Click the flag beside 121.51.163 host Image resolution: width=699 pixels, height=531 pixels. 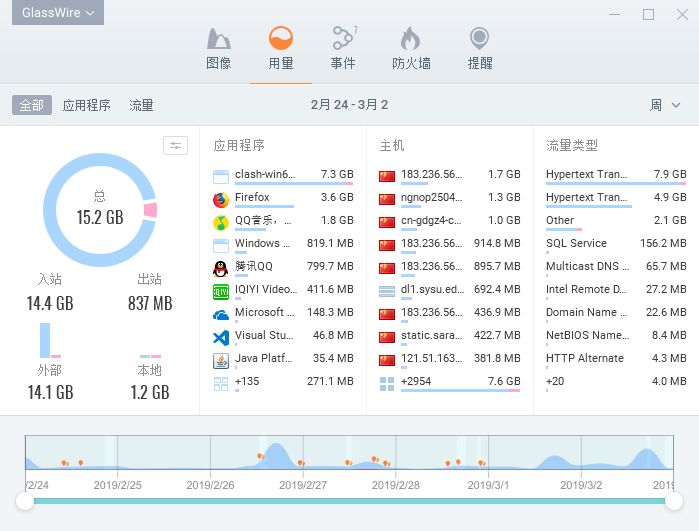(387, 360)
